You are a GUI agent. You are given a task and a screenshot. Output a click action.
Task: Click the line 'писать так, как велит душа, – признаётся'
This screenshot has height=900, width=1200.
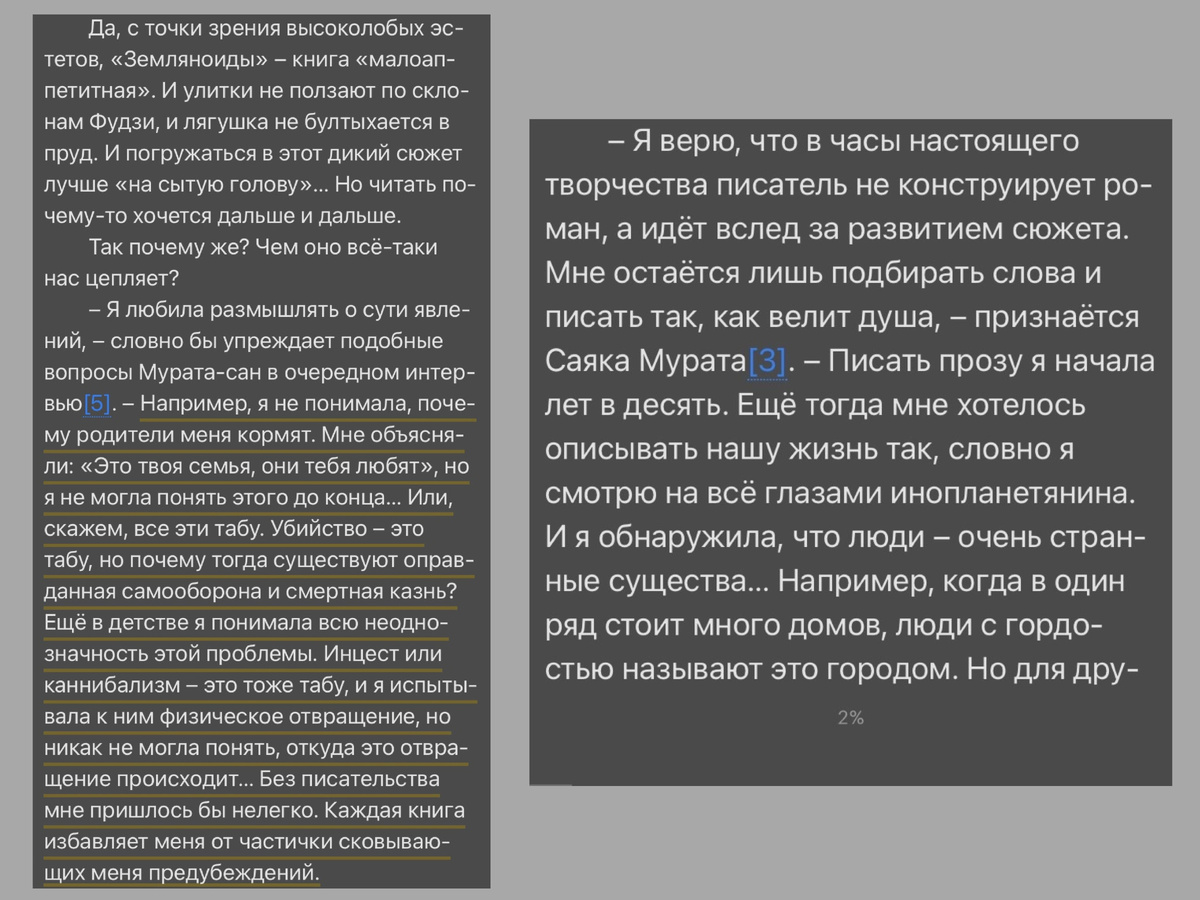[843, 316]
